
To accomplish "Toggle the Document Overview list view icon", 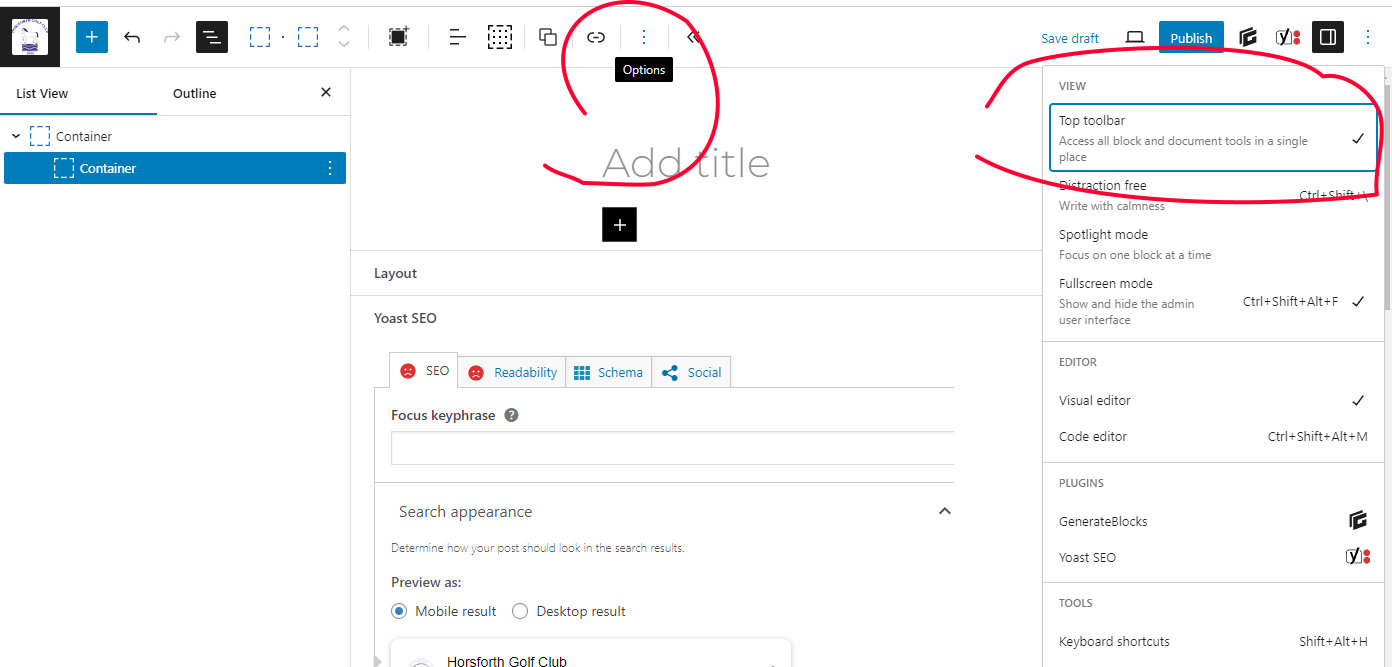I will (x=212, y=37).
